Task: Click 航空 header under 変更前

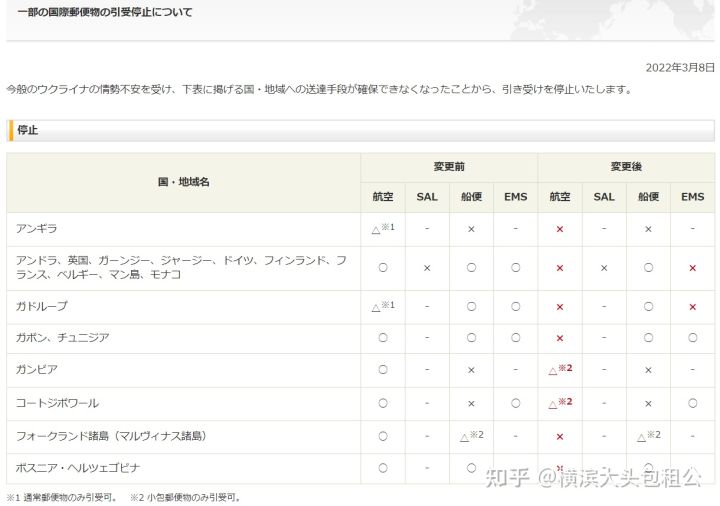Action: pyautogui.click(x=383, y=197)
